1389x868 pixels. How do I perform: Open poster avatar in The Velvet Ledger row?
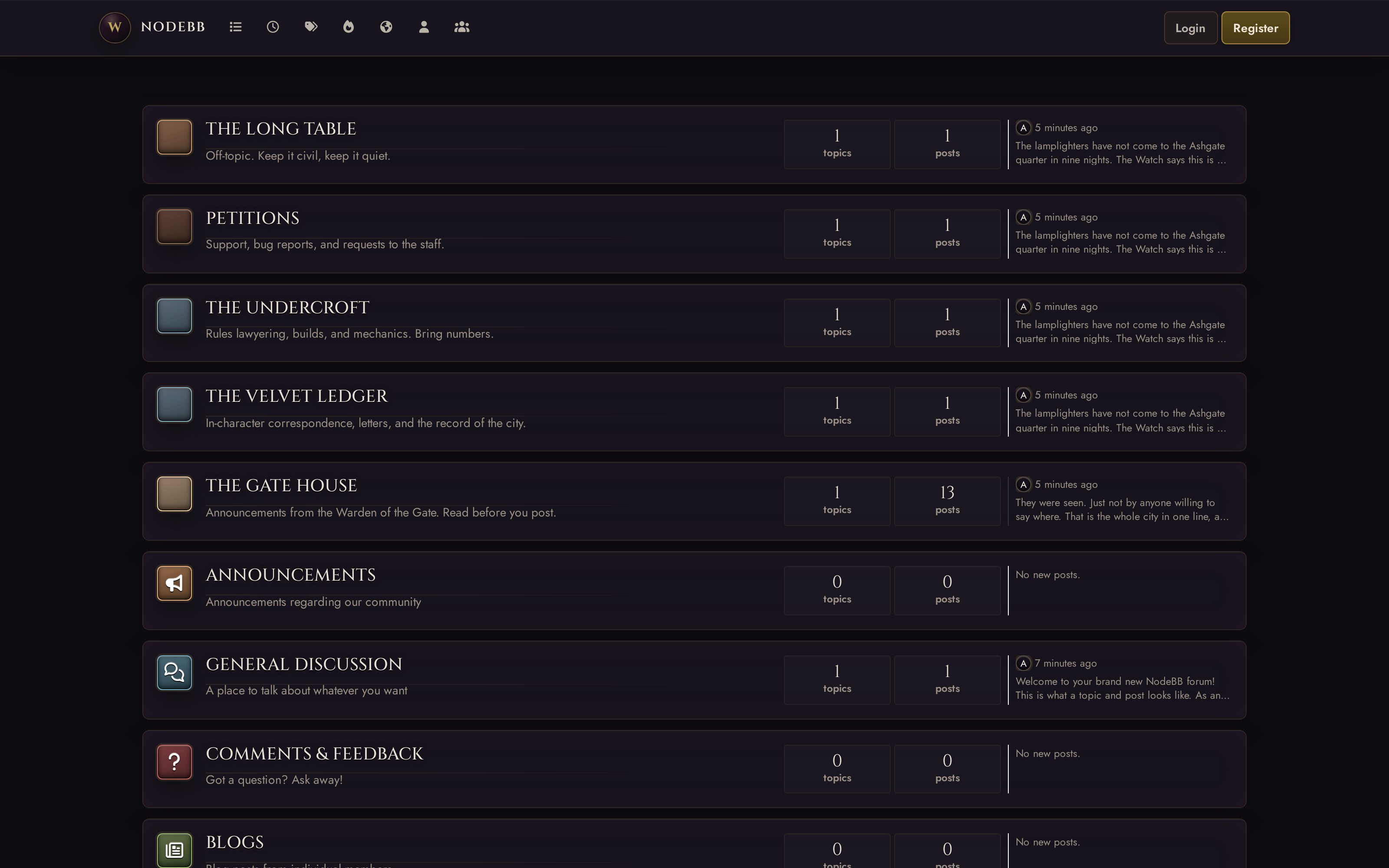point(1024,395)
